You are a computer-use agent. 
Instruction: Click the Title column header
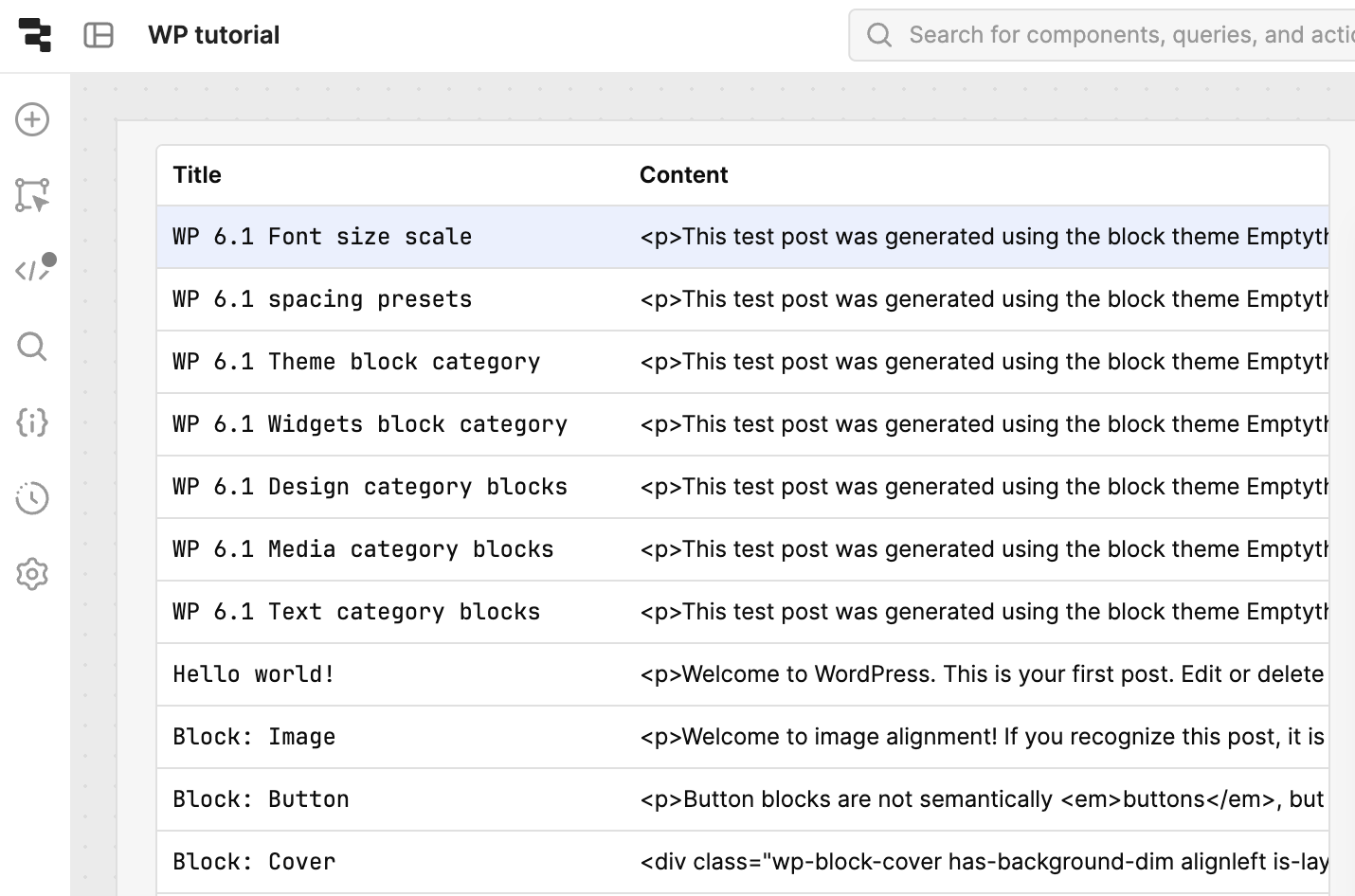pos(197,175)
